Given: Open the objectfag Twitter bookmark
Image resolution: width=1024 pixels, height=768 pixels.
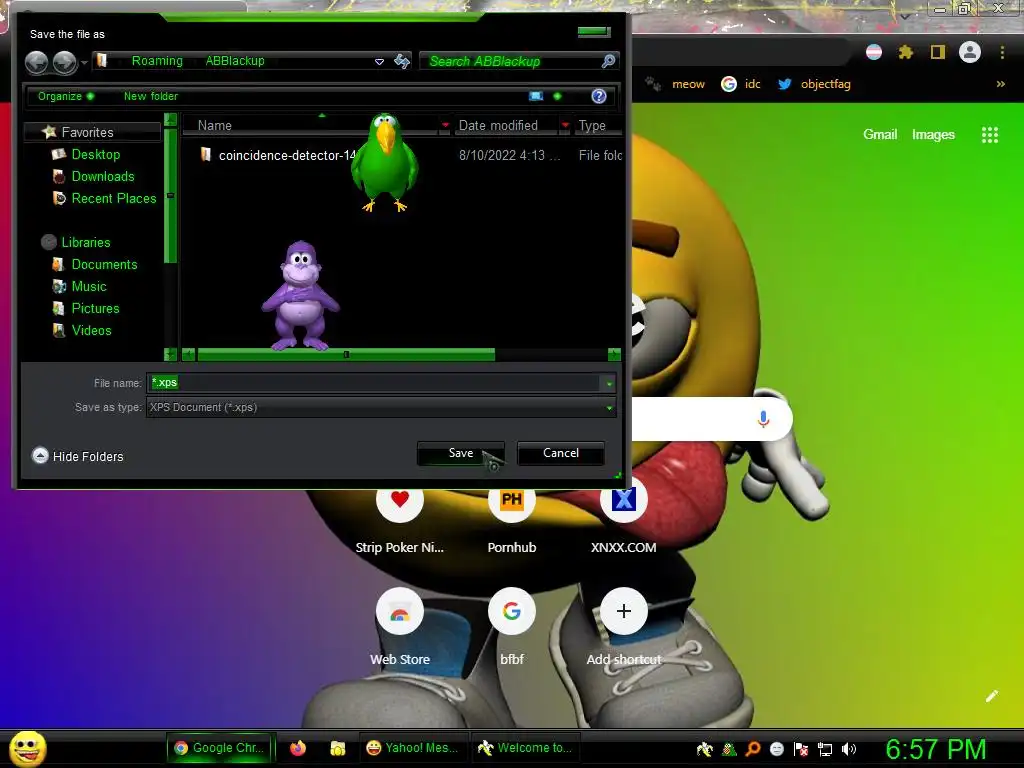Looking at the screenshot, I should click(x=814, y=84).
